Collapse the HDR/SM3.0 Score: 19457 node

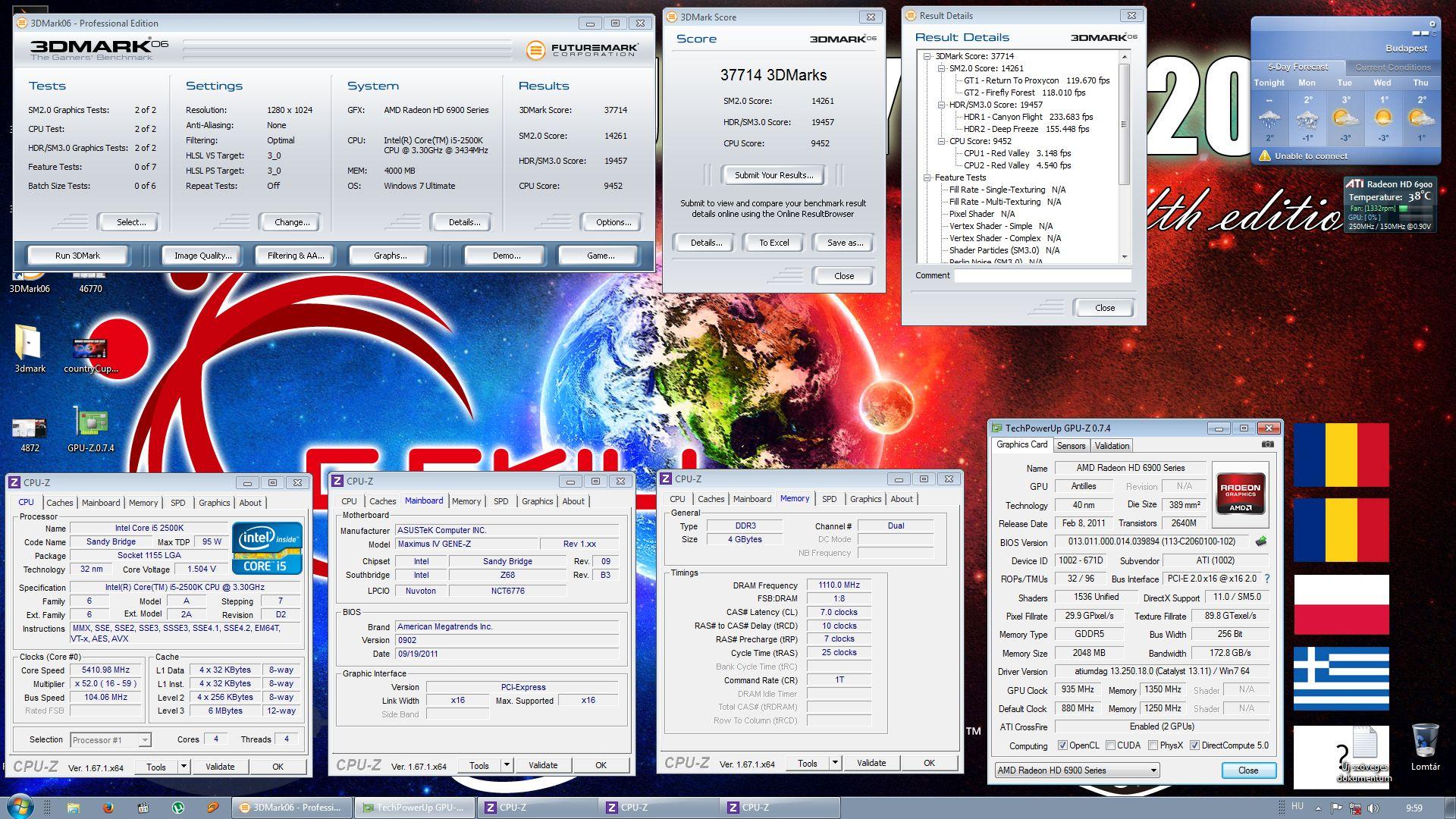(x=942, y=105)
